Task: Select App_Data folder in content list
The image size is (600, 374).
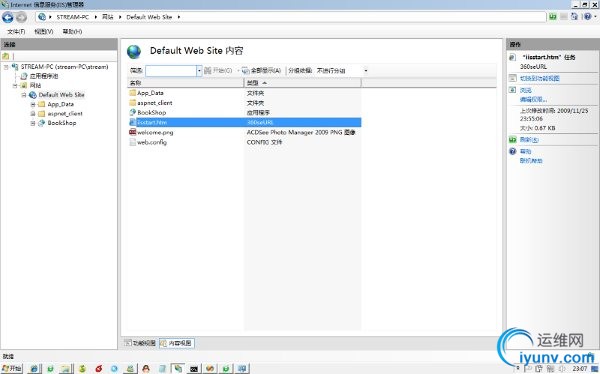Action: (150, 93)
